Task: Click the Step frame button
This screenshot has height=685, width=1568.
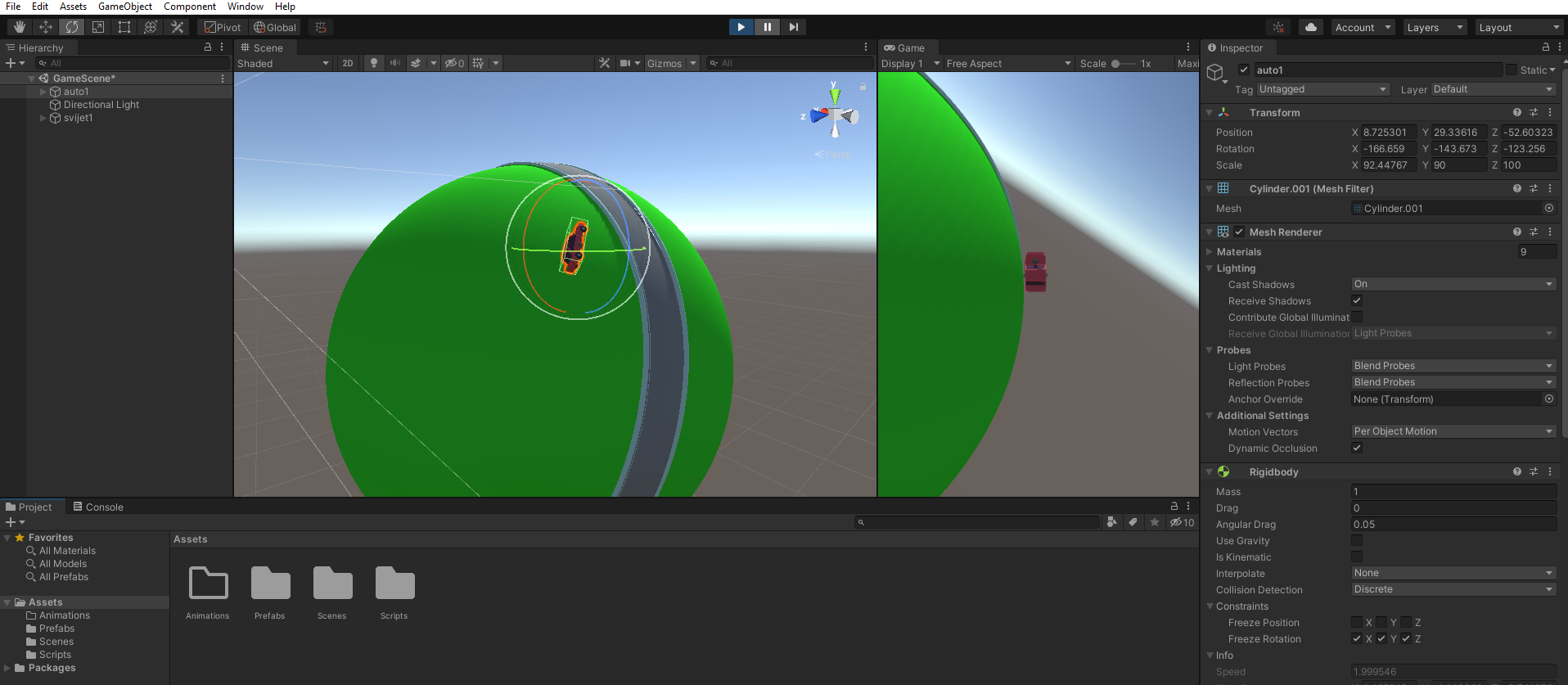Action: (x=793, y=27)
